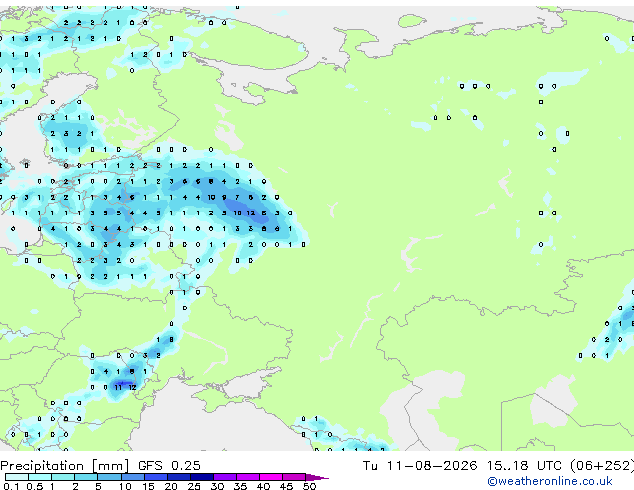Click the '40' legend scale label
634x490 pixels.
[263, 486]
